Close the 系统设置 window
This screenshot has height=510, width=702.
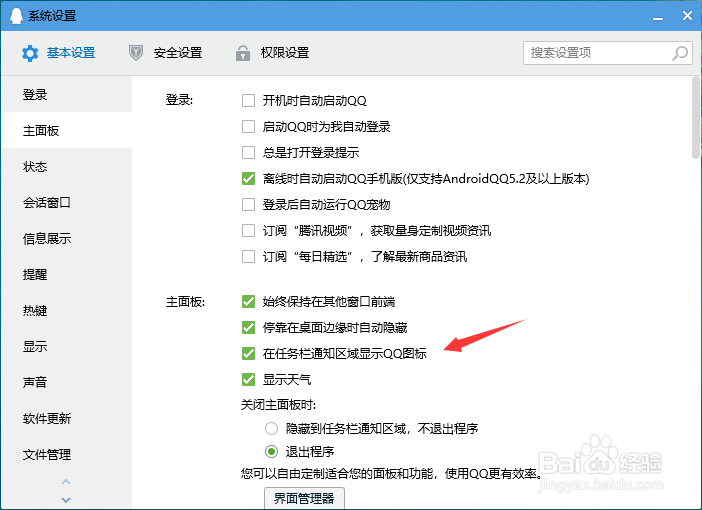pos(687,16)
